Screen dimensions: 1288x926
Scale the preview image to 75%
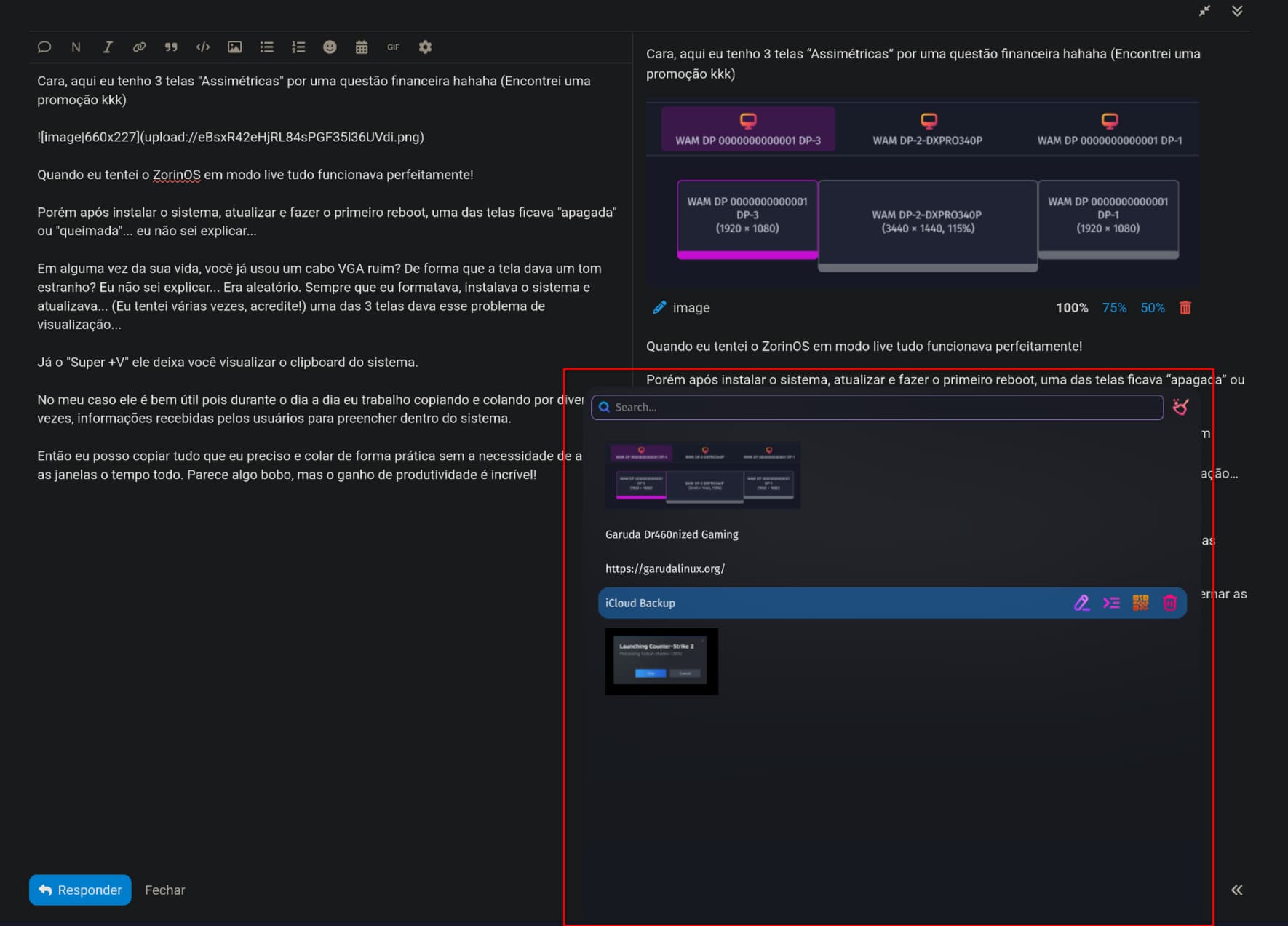click(x=1113, y=308)
